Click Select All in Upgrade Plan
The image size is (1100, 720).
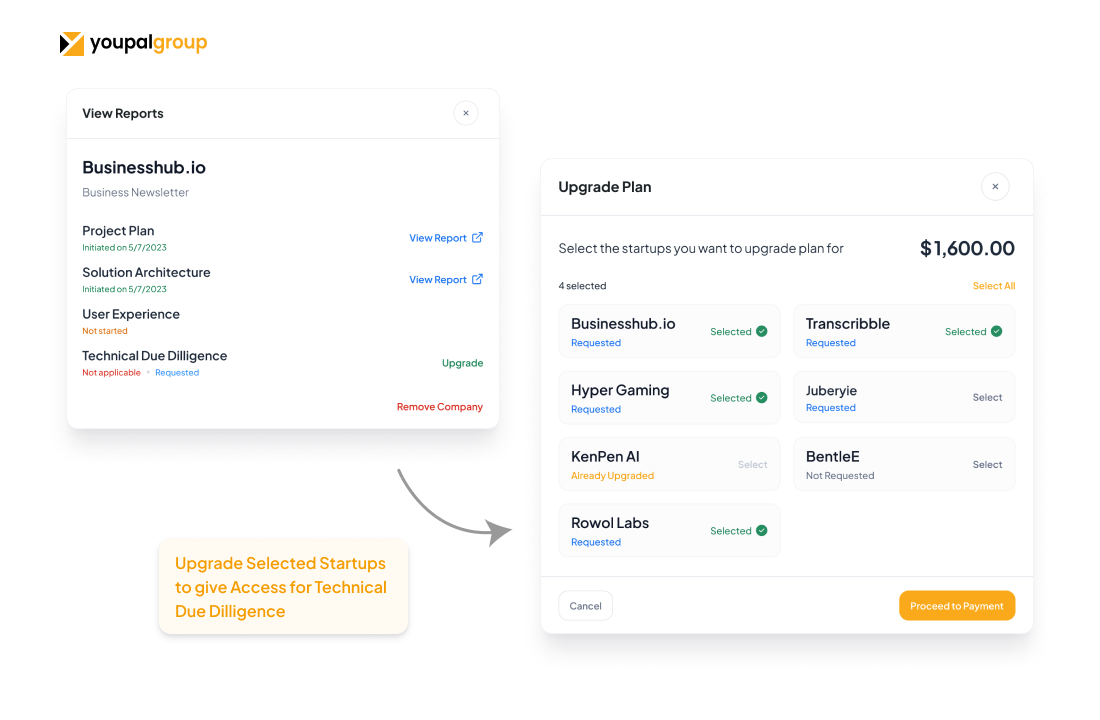tap(993, 286)
